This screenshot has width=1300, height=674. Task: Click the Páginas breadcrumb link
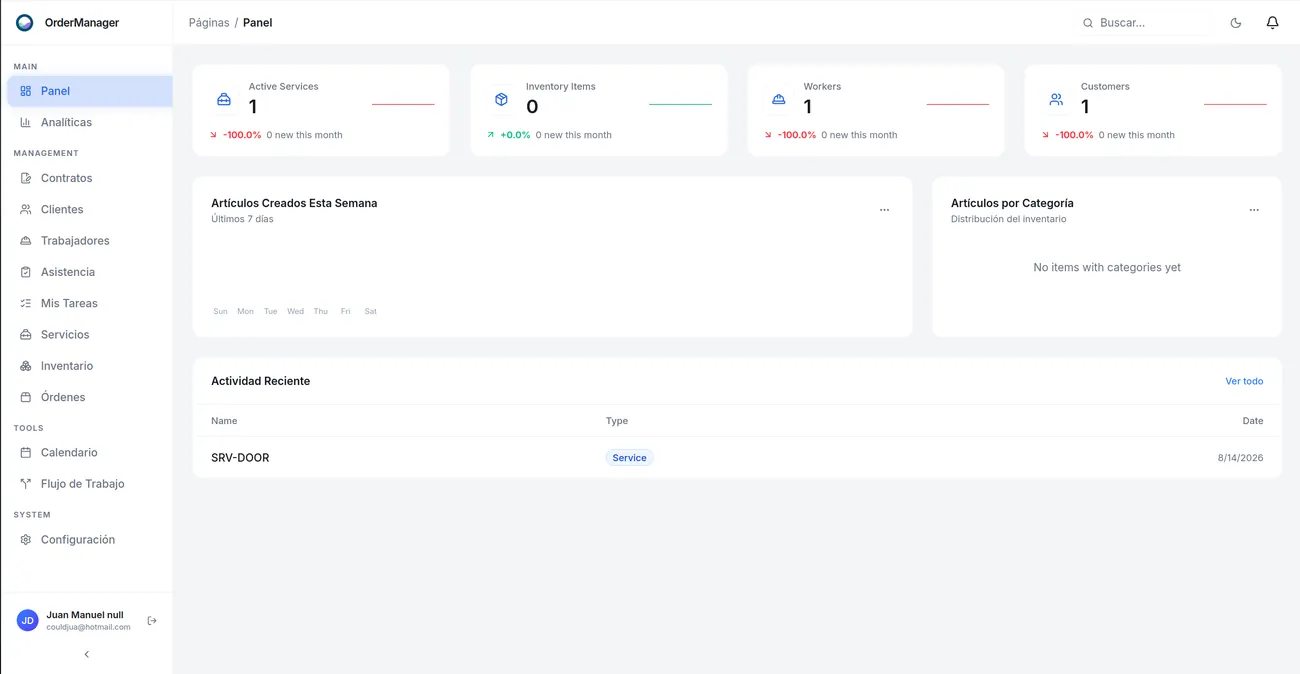209,23
